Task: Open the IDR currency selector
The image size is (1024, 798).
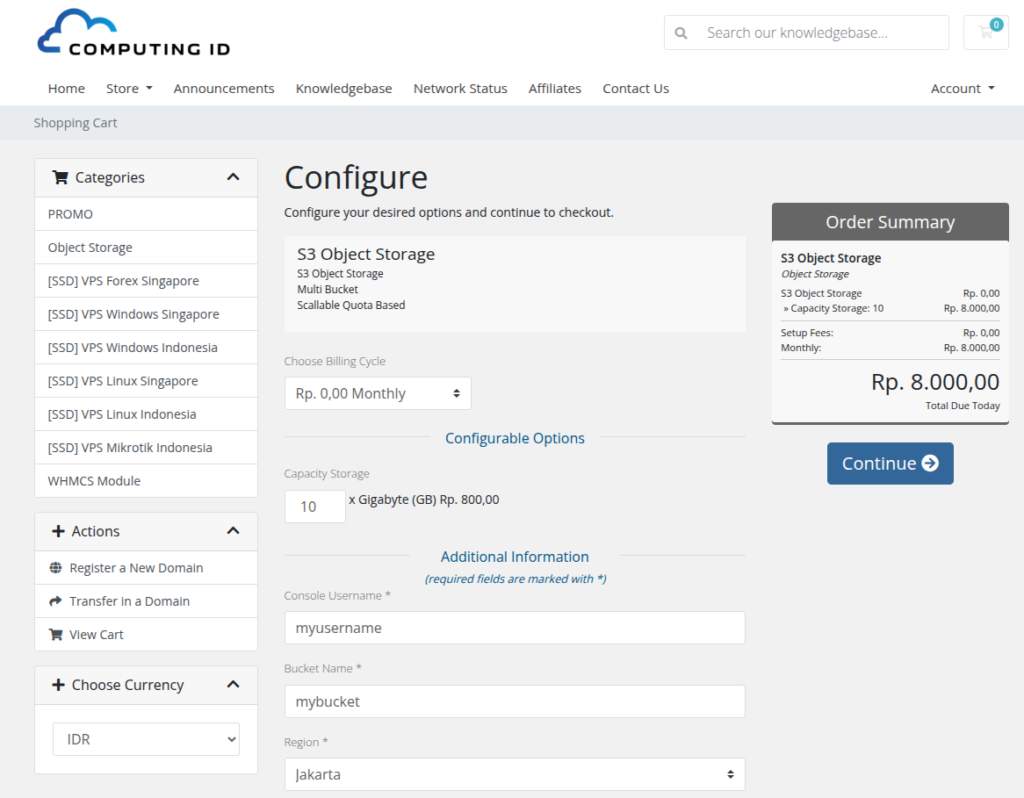Action: pos(146,739)
